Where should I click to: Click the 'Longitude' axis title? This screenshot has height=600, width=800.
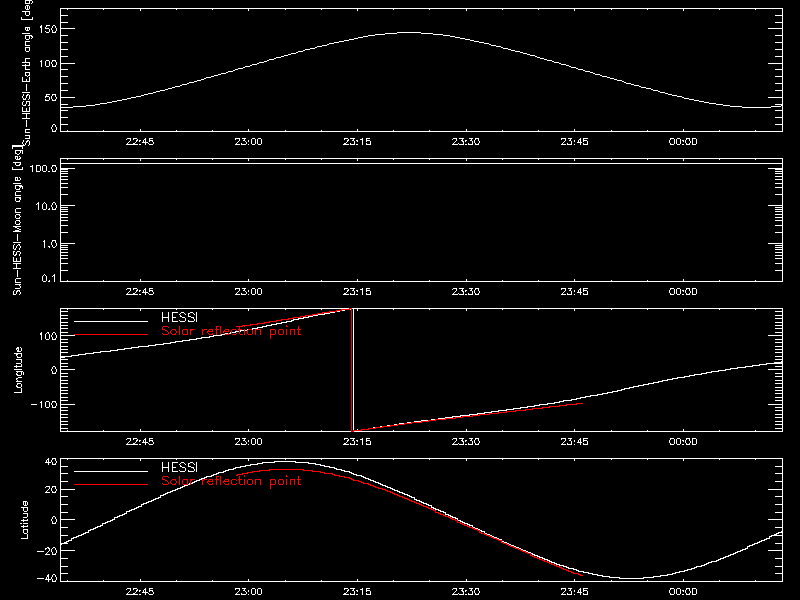tap(18, 370)
